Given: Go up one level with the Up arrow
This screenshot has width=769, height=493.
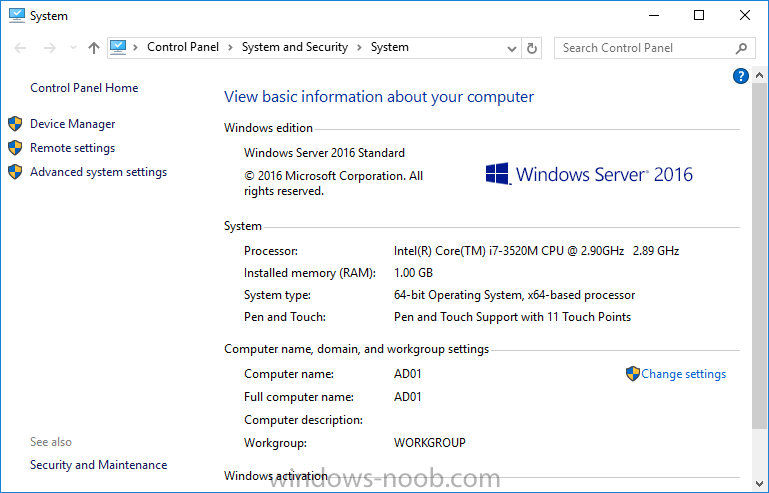Looking at the screenshot, I should click(94, 48).
